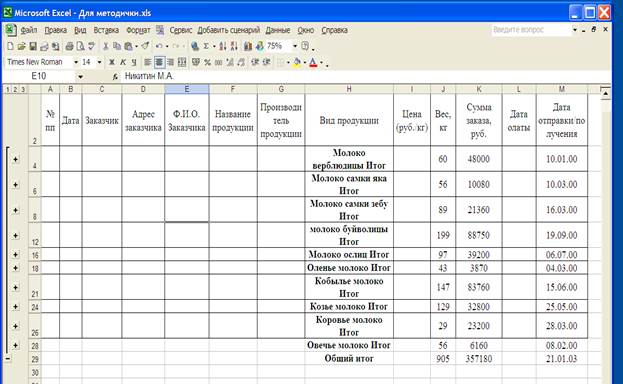Select row header 29
This screenshot has height=384, width=623.
pyautogui.click(x=35, y=359)
